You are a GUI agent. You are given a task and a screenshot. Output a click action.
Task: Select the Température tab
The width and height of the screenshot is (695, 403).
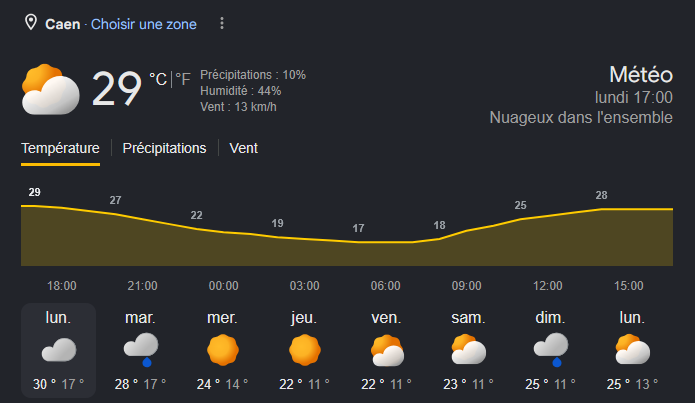pos(60,148)
